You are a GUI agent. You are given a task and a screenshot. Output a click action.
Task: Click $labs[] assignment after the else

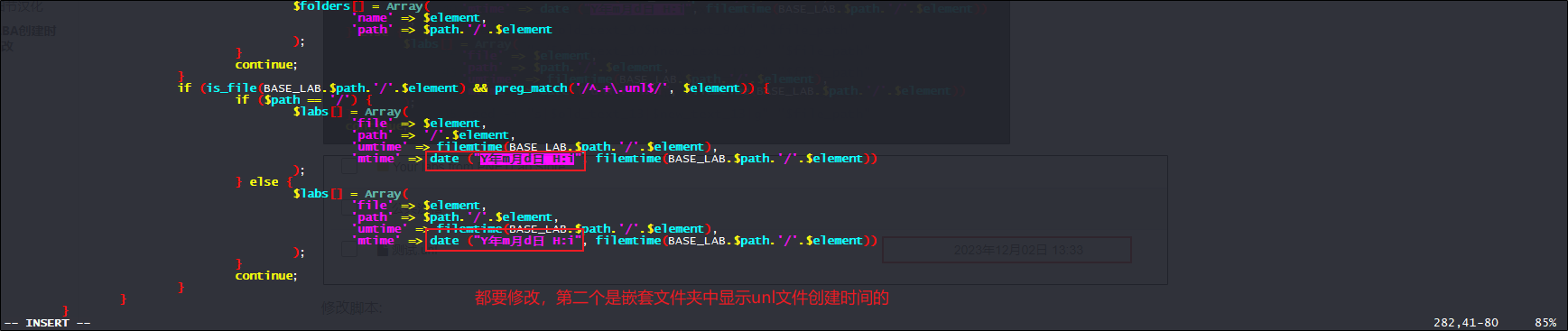[318, 194]
